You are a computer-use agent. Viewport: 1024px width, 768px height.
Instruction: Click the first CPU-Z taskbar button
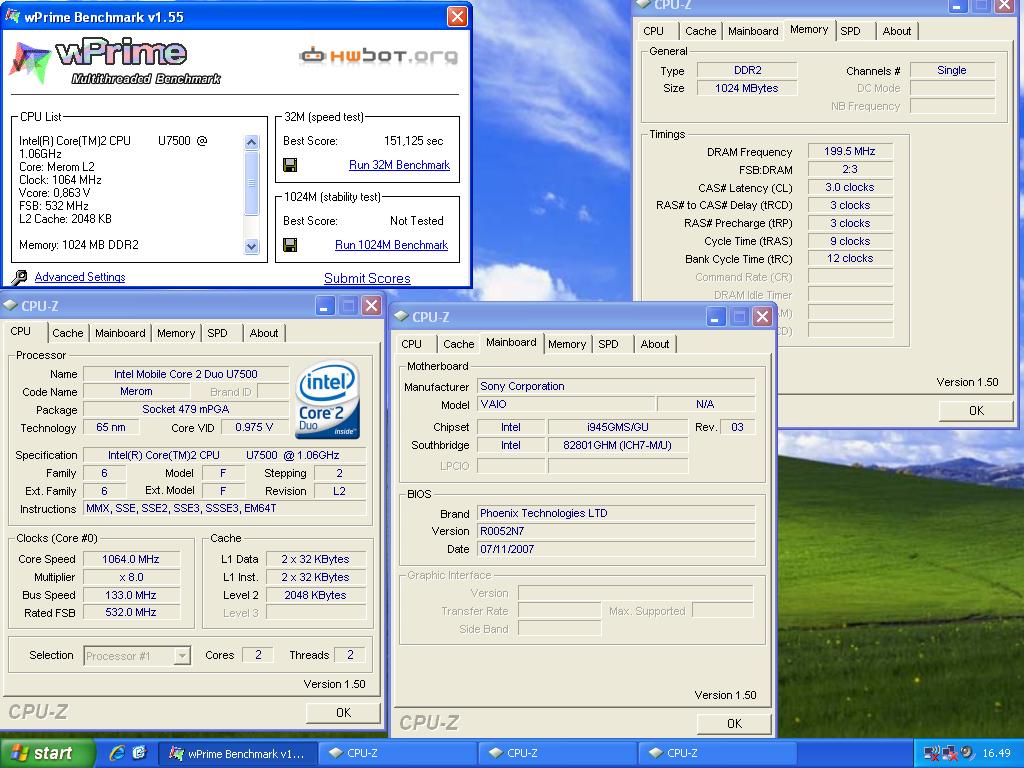[398, 754]
